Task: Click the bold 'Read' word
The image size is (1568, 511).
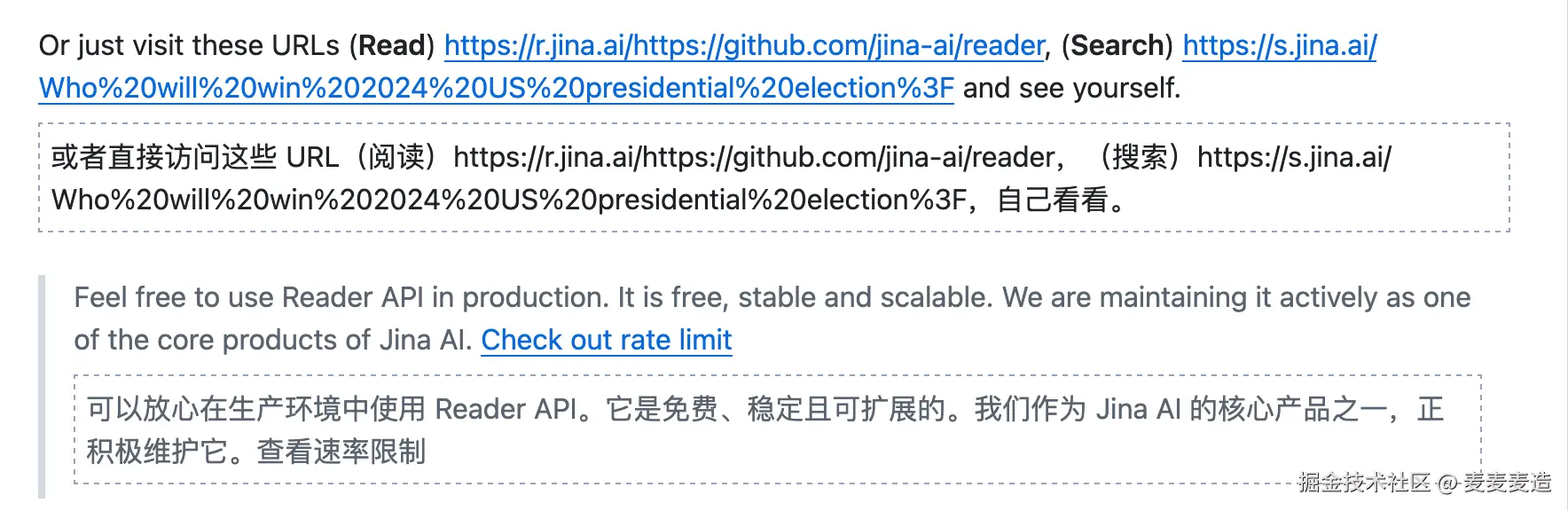Action: [392, 45]
